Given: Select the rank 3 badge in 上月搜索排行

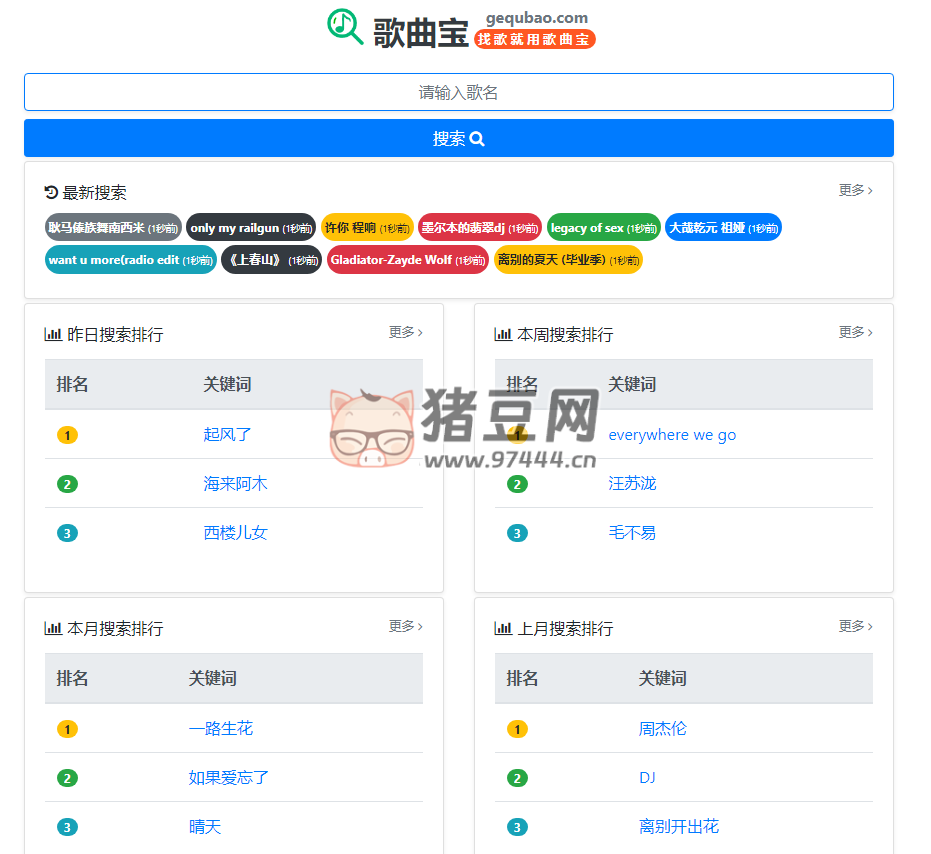Looking at the screenshot, I should pyautogui.click(x=517, y=827).
